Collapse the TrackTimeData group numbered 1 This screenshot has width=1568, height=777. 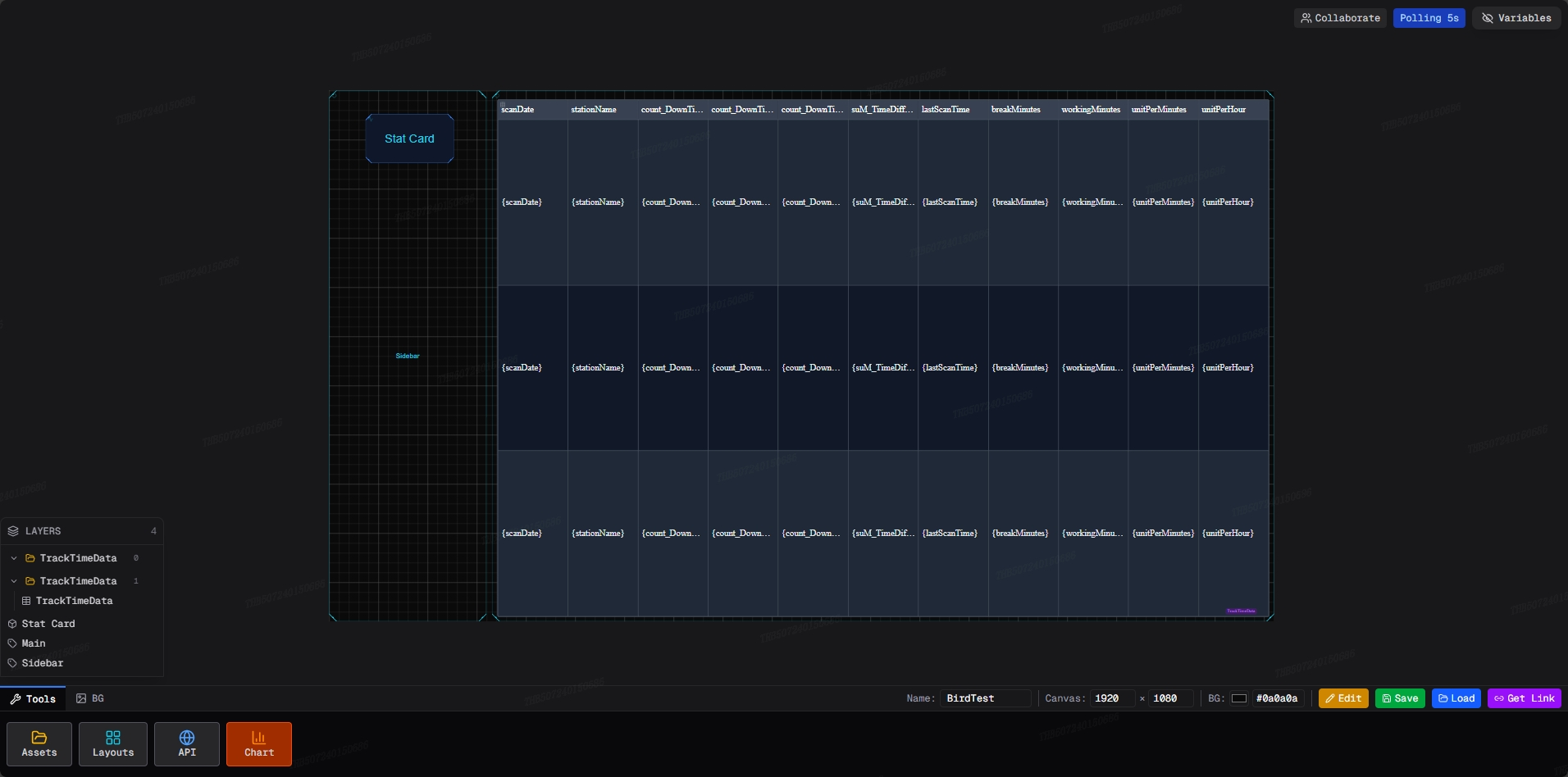[14, 581]
